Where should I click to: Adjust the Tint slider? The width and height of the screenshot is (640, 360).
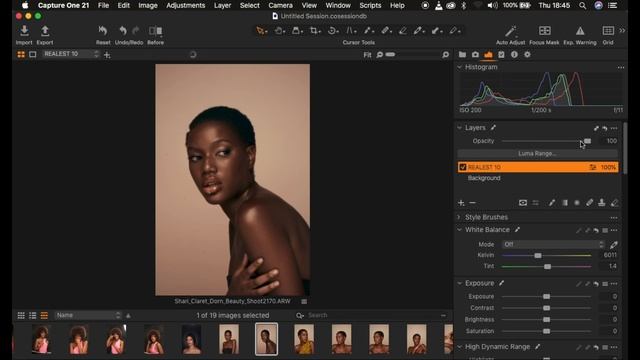click(547, 267)
